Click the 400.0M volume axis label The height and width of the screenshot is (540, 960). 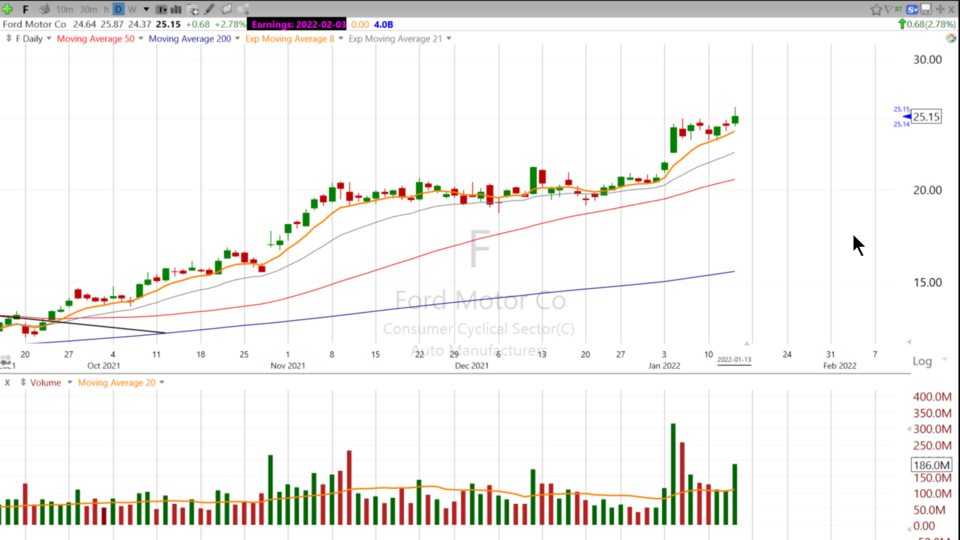tap(932, 397)
